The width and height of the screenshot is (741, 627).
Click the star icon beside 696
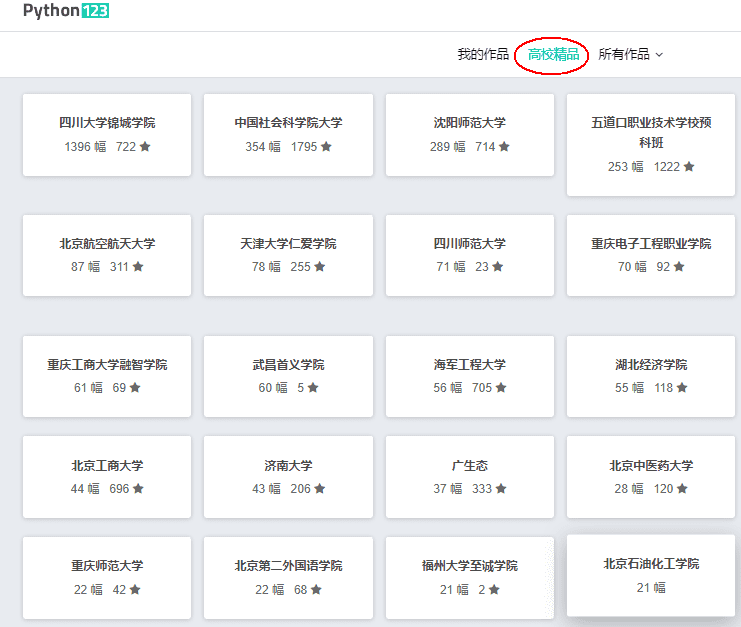138,489
